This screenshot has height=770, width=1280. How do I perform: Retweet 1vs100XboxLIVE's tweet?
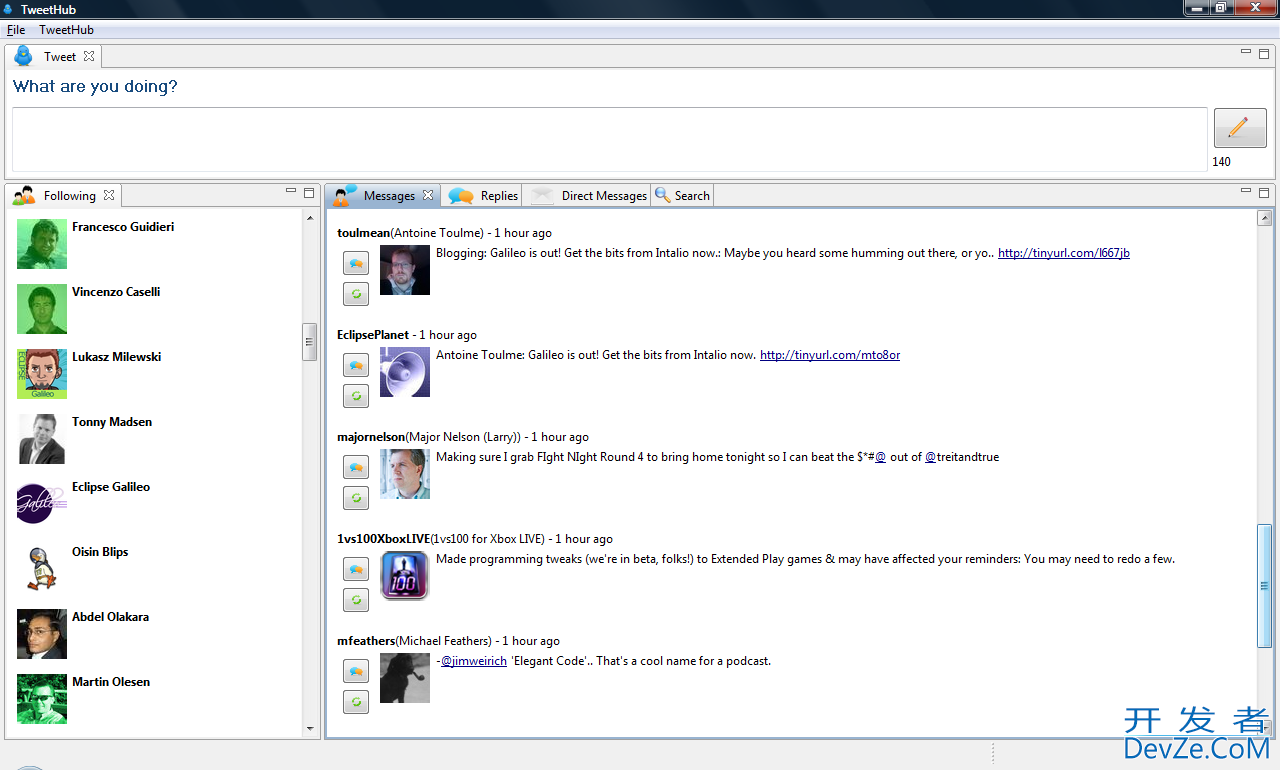(356, 600)
